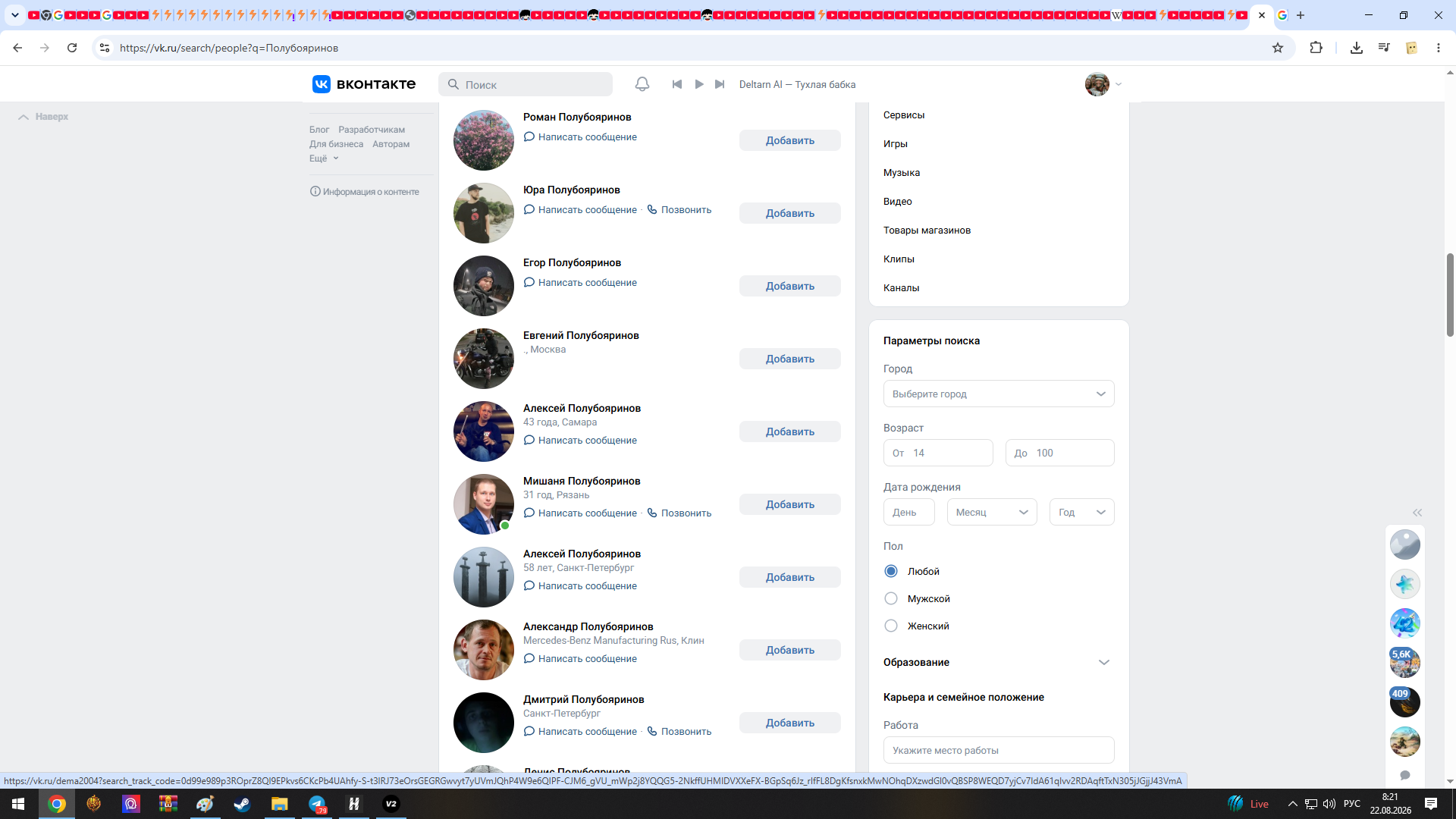Go to the Музыка search section

click(x=902, y=173)
